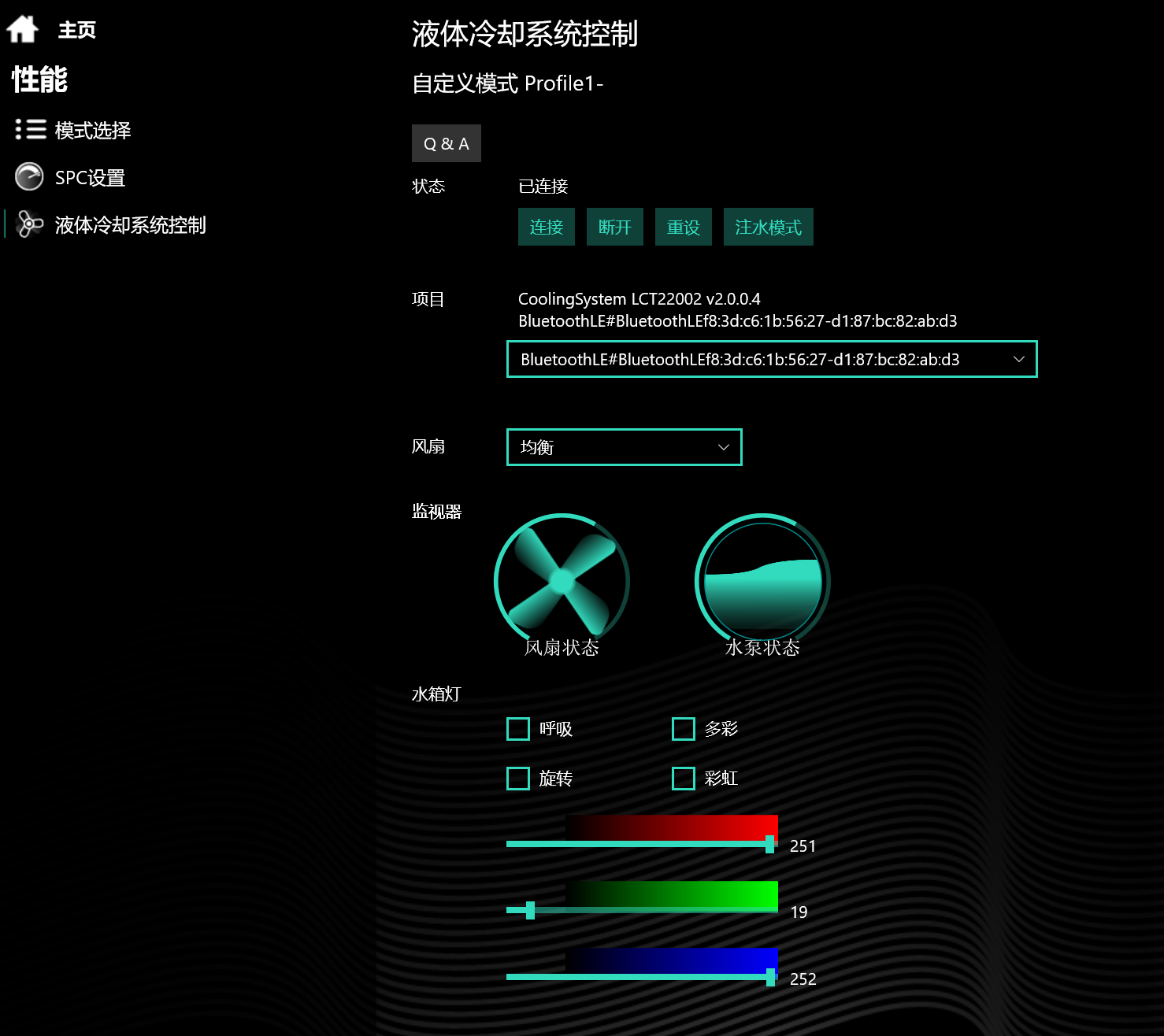Click the 重设 reset button

(683, 227)
